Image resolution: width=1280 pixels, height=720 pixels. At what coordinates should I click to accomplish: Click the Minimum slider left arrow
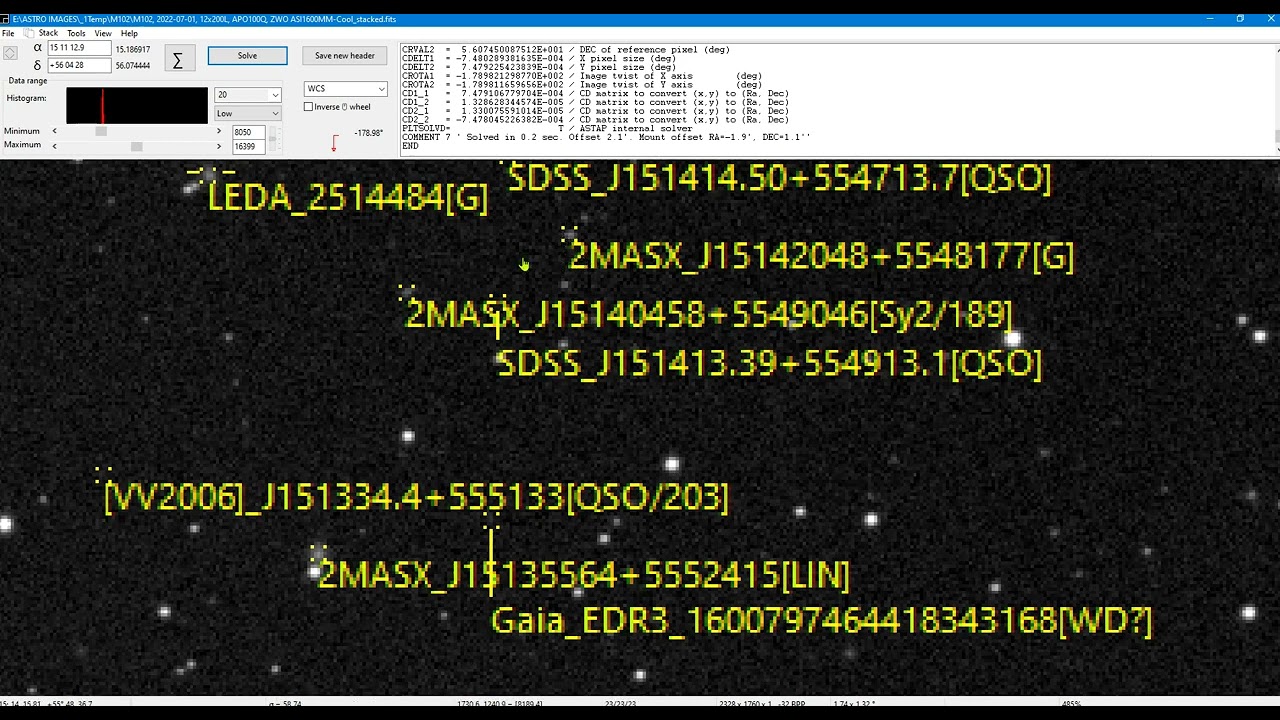click(54, 131)
